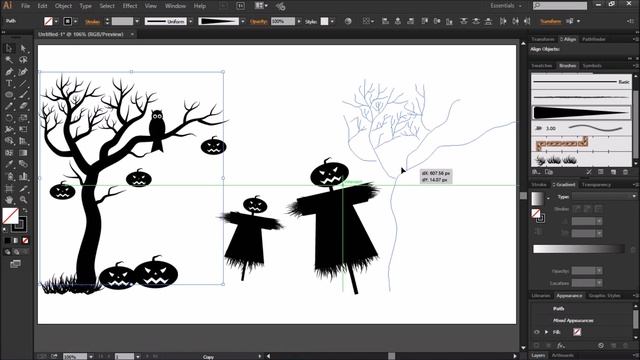Select the Scale tool

pyautogui.click(x=23, y=118)
